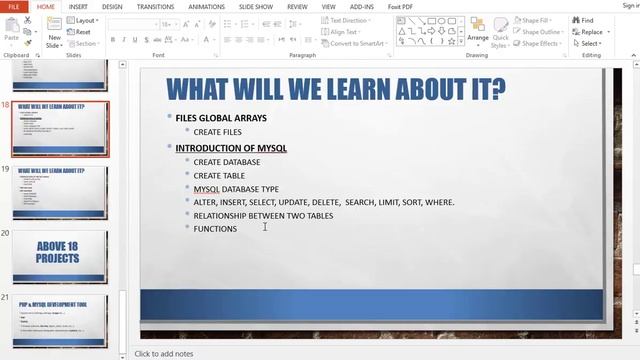640x360 pixels.
Task: Select the oval shape
Action: [x=442, y=21]
